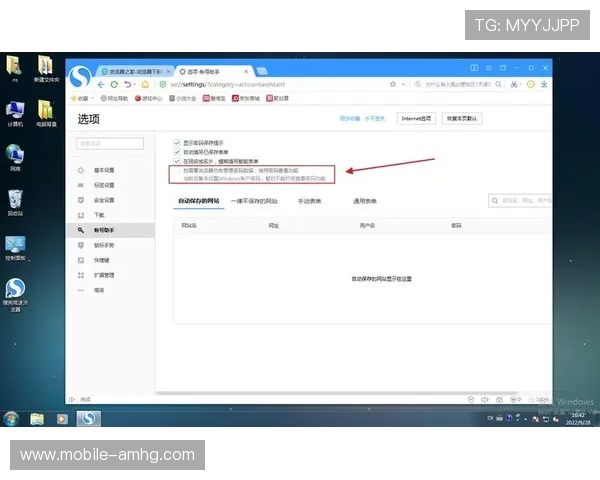Click the green security shield in address bar

point(163,84)
